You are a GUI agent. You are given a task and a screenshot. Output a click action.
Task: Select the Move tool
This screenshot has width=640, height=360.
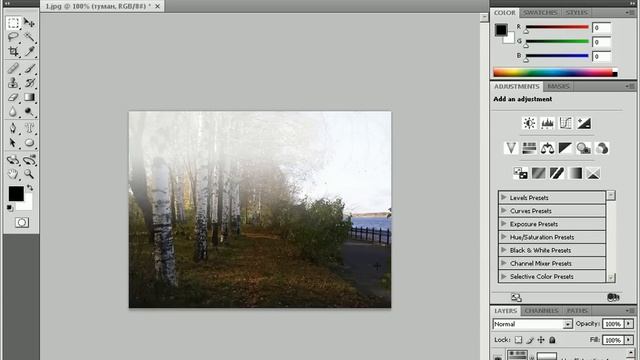coord(29,23)
